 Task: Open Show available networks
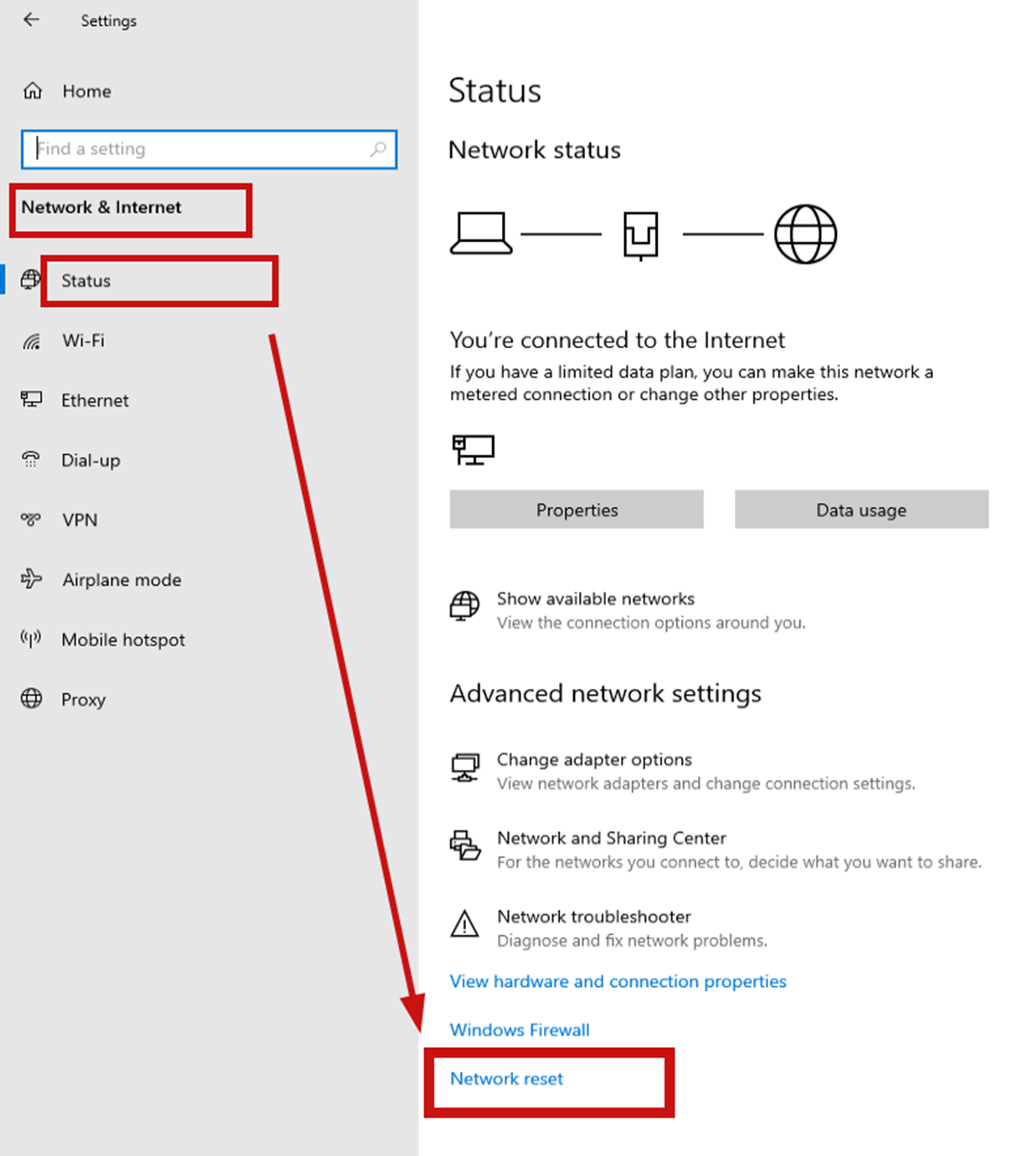[x=595, y=599]
